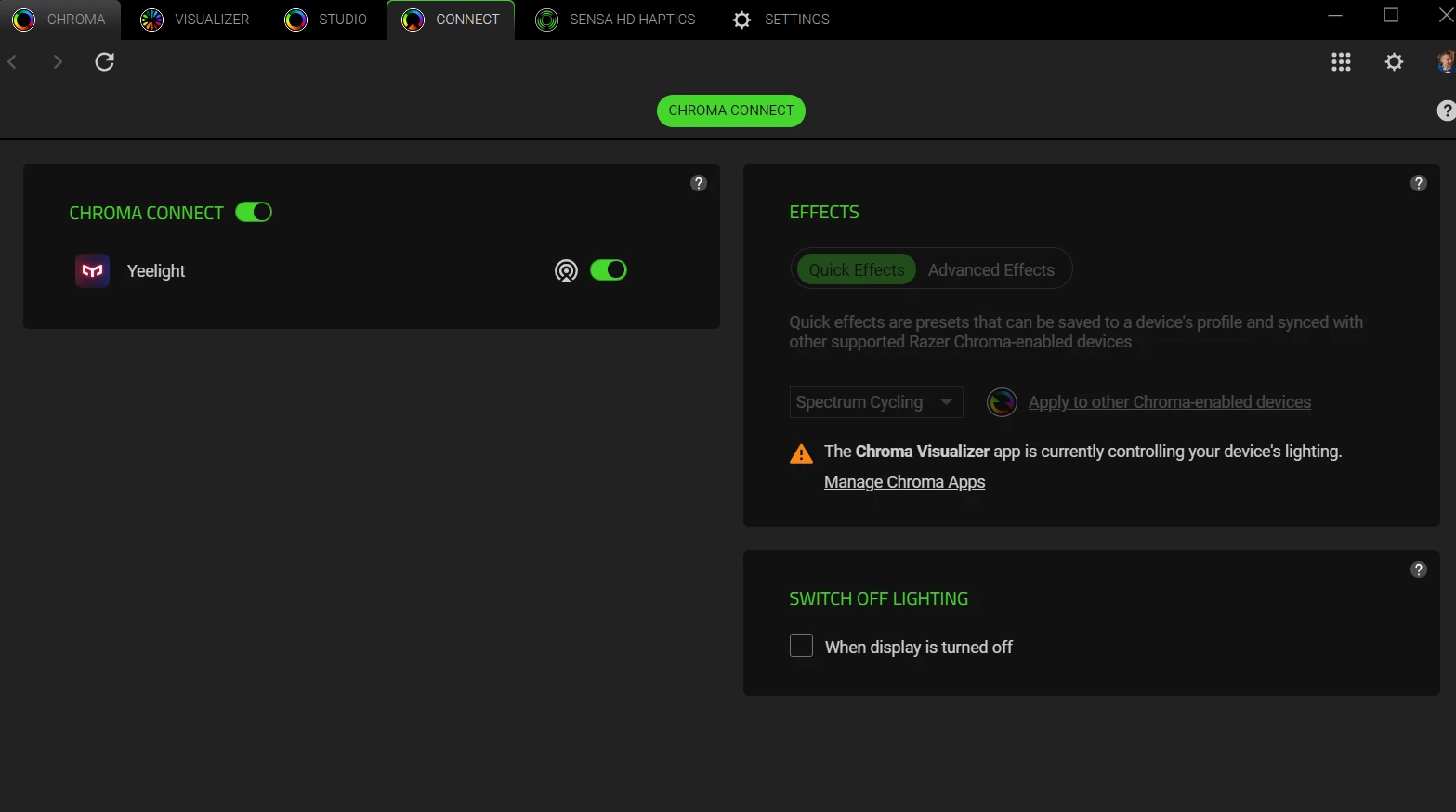The height and width of the screenshot is (812, 1456).
Task: Check When display is turned off
Action: tap(801, 646)
